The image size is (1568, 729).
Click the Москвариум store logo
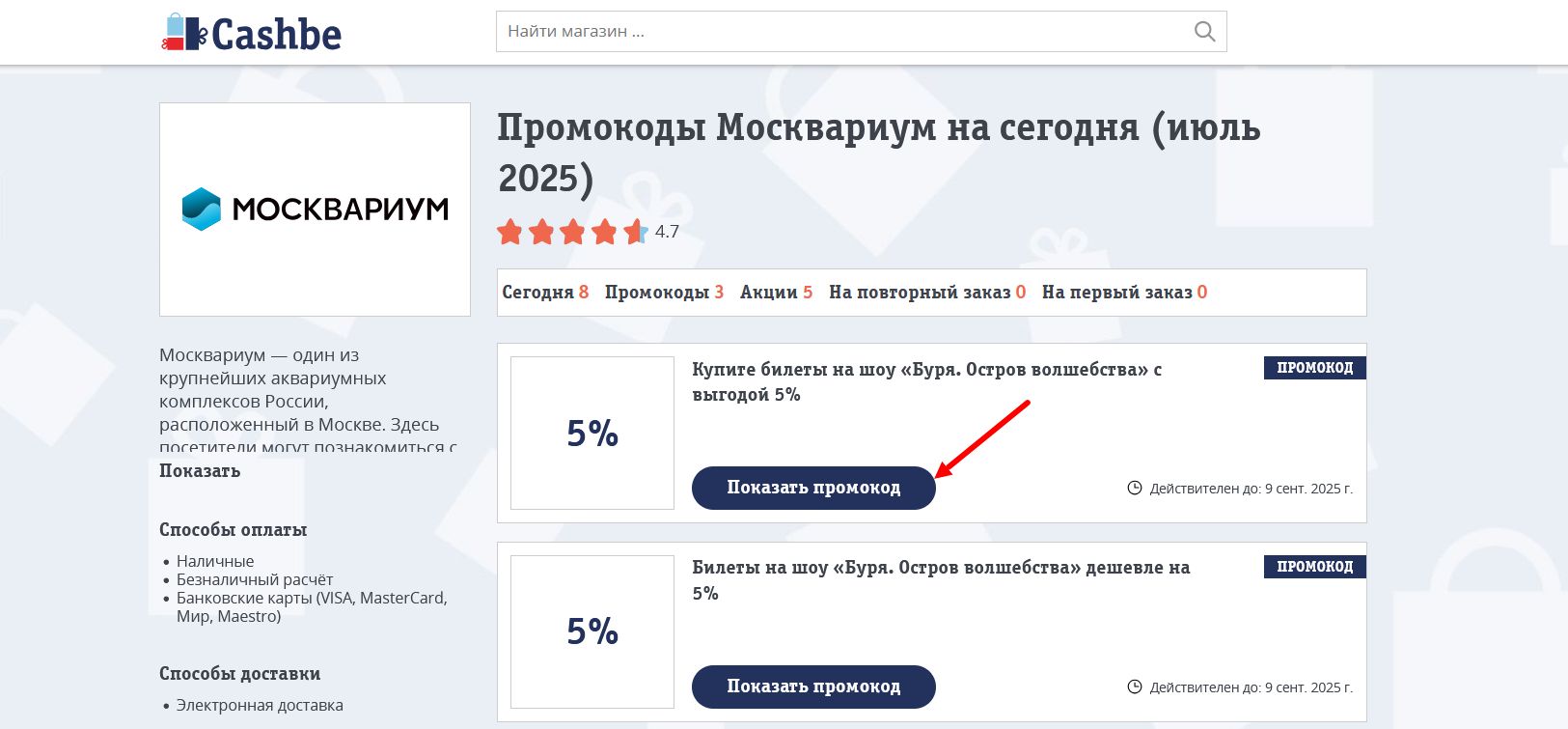pos(315,210)
